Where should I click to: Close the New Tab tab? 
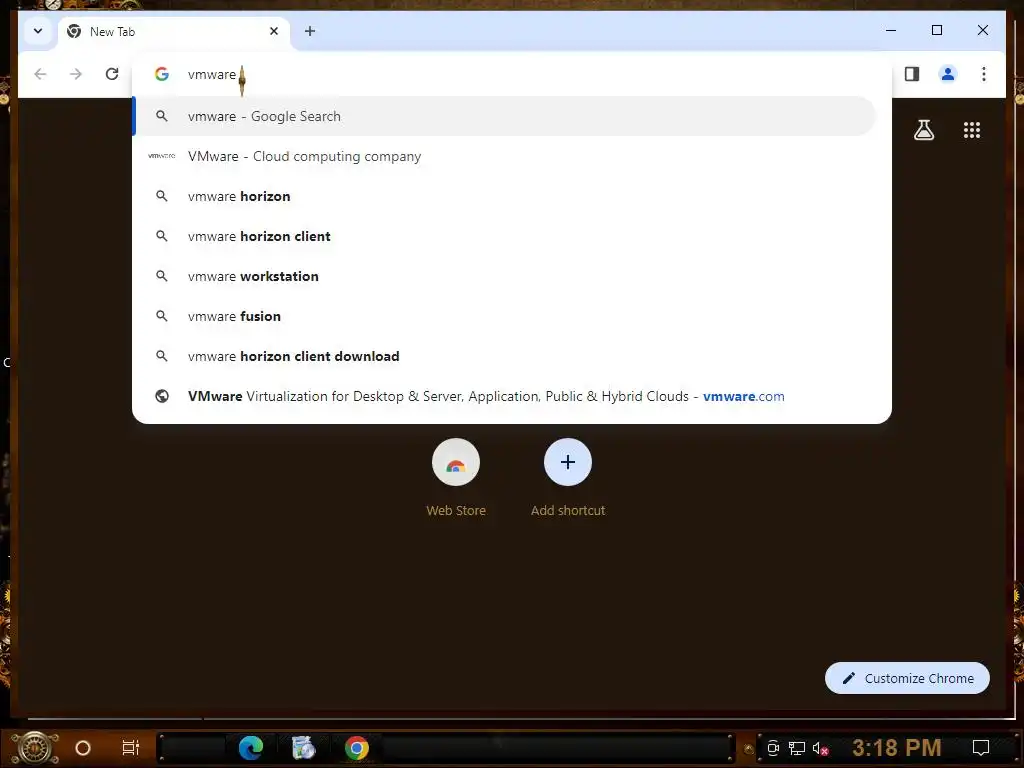[274, 31]
